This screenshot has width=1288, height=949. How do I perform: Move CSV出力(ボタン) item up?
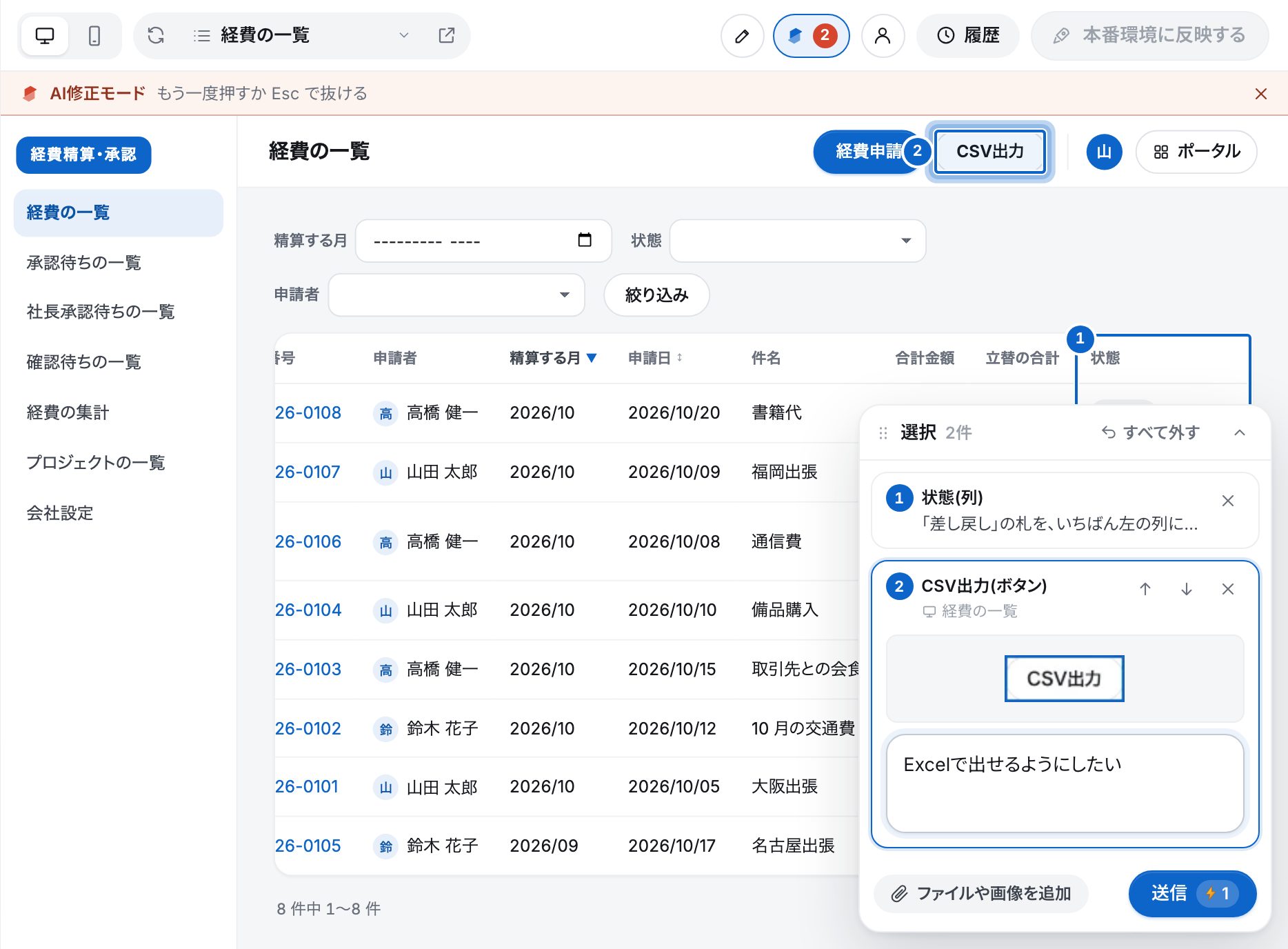[1145, 589]
